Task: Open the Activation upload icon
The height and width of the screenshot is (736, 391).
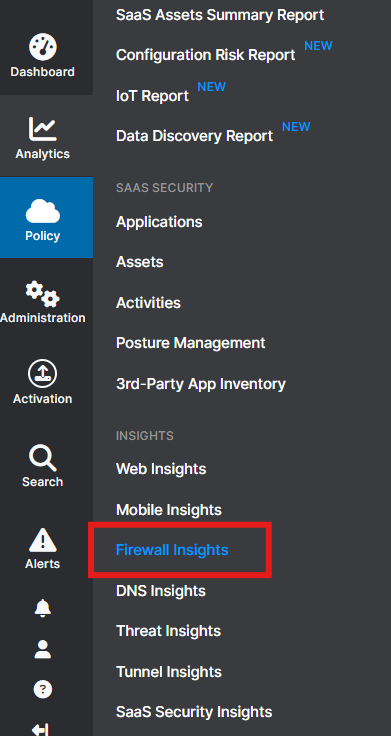Action: pos(43,375)
